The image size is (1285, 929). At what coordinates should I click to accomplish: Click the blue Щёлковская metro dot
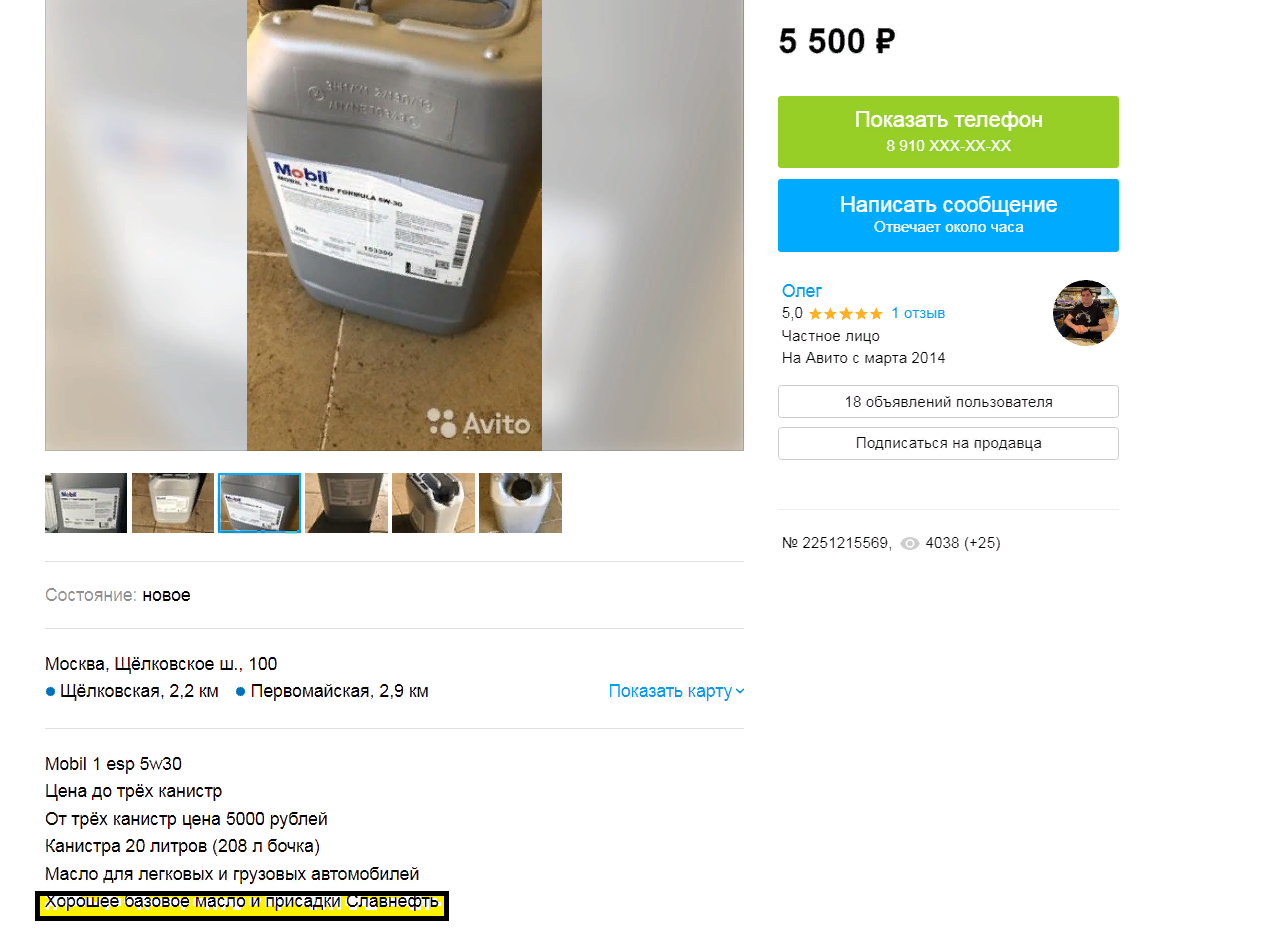click(x=50, y=691)
